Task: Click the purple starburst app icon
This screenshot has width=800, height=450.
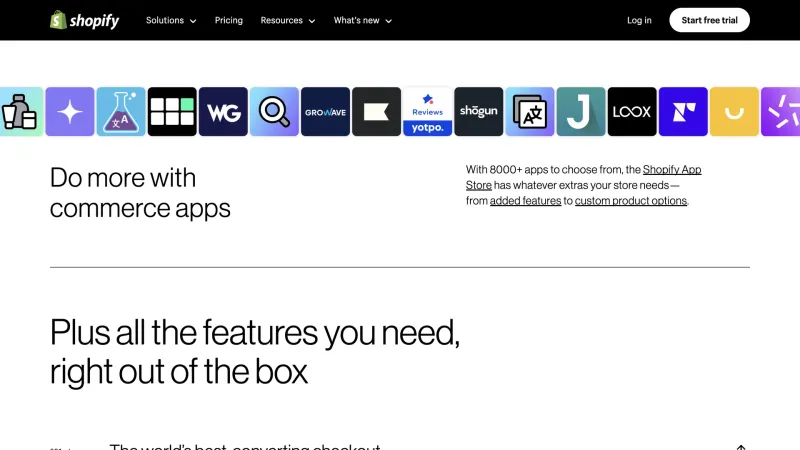Action: click(x=780, y=112)
